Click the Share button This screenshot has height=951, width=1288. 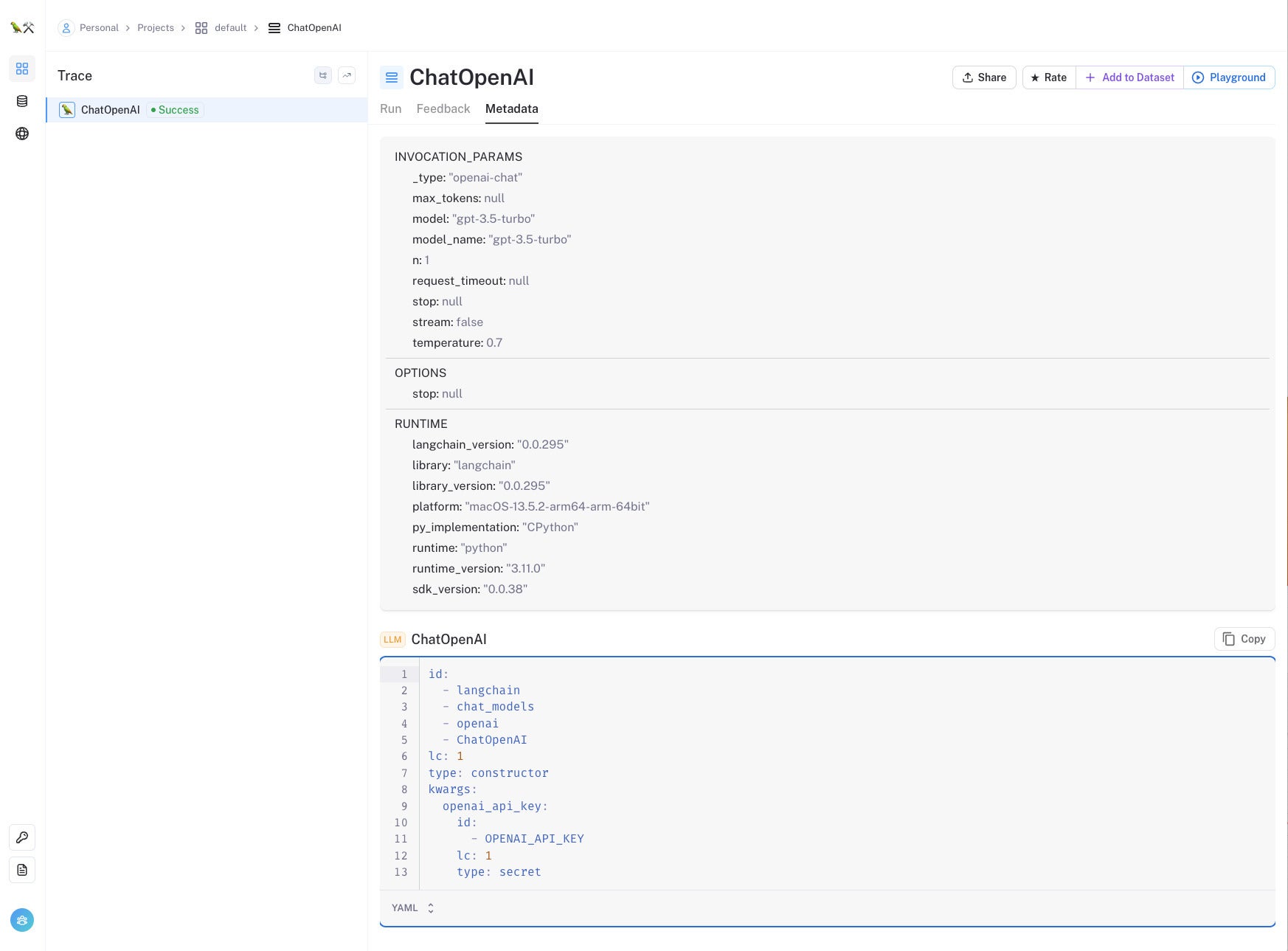coord(984,77)
